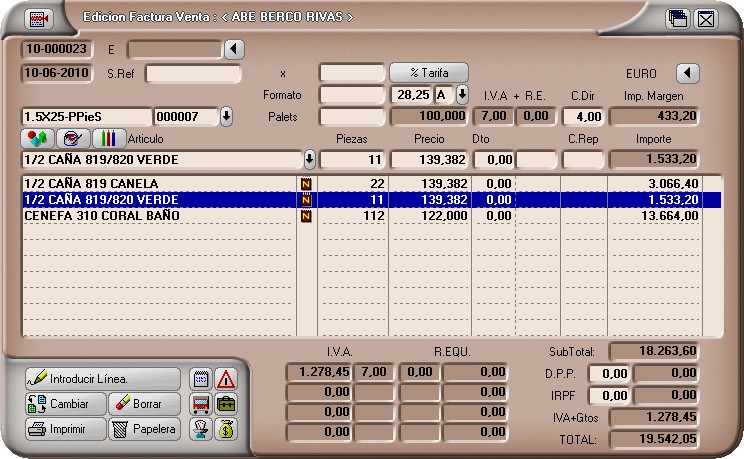Open the money bag icon
This screenshot has height=459, width=744.
click(x=226, y=429)
